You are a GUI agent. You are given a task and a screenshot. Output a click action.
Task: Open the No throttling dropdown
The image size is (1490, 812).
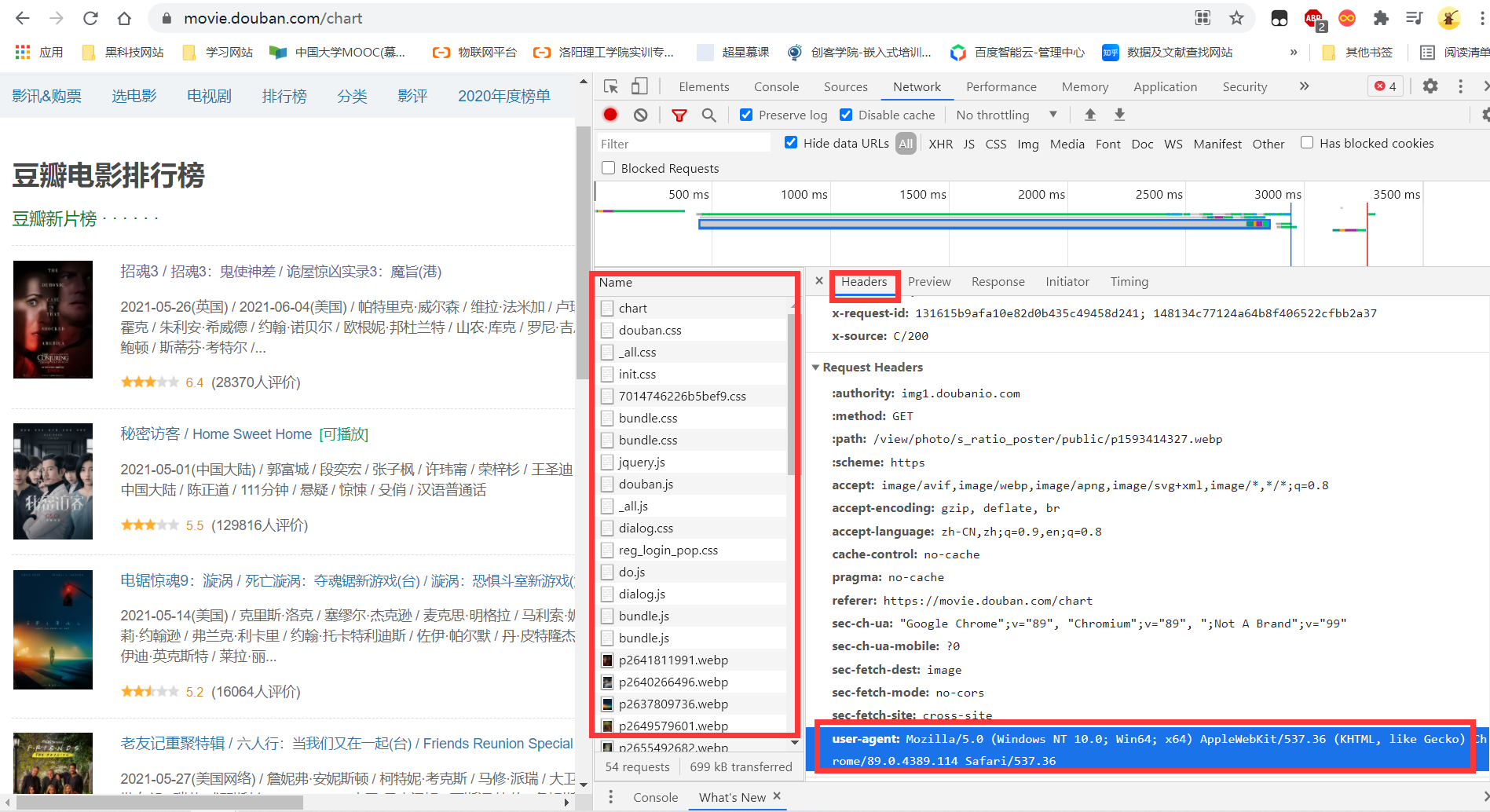click(1006, 115)
